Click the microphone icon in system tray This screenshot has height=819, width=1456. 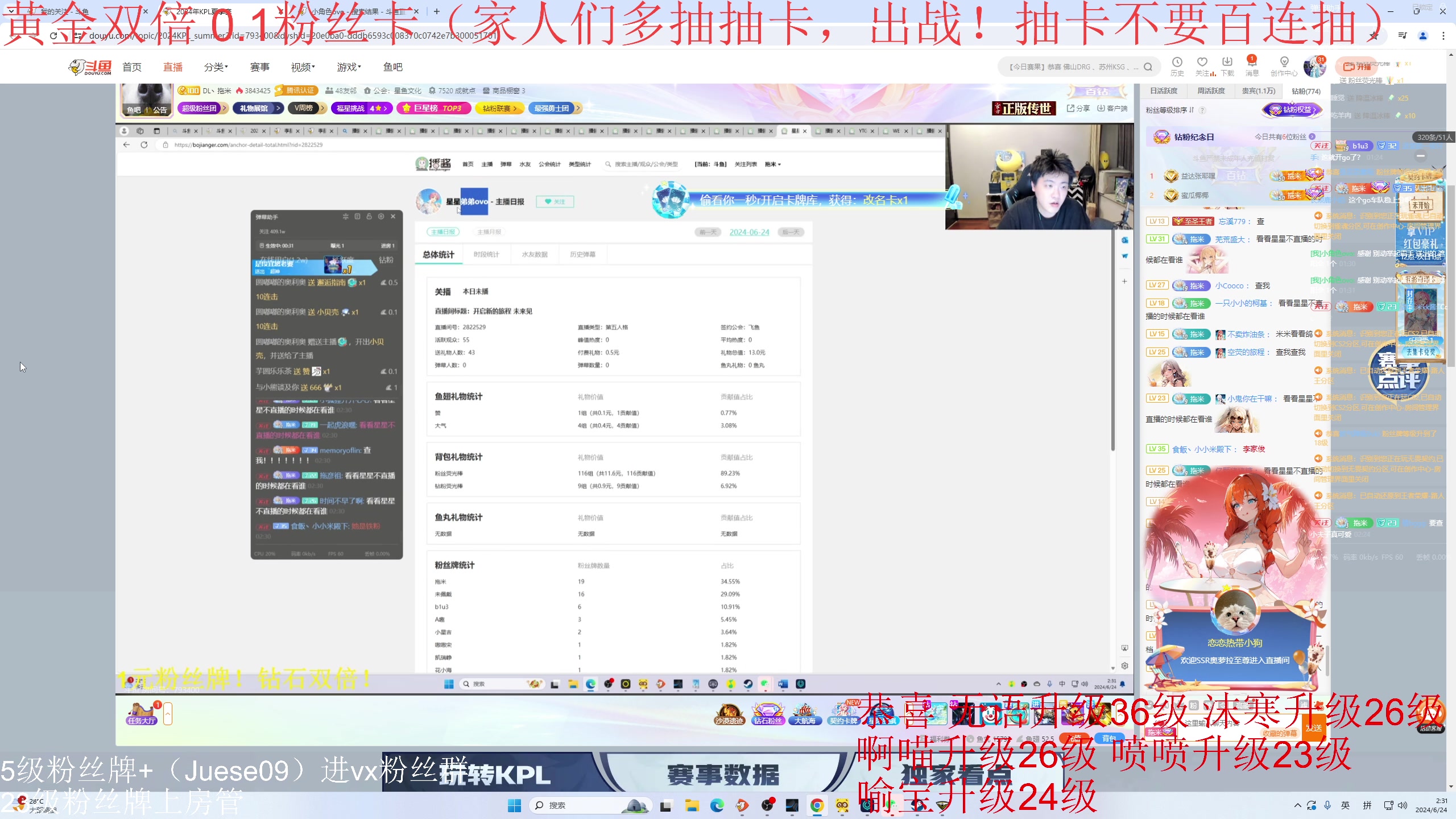click(x=1327, y=805)
